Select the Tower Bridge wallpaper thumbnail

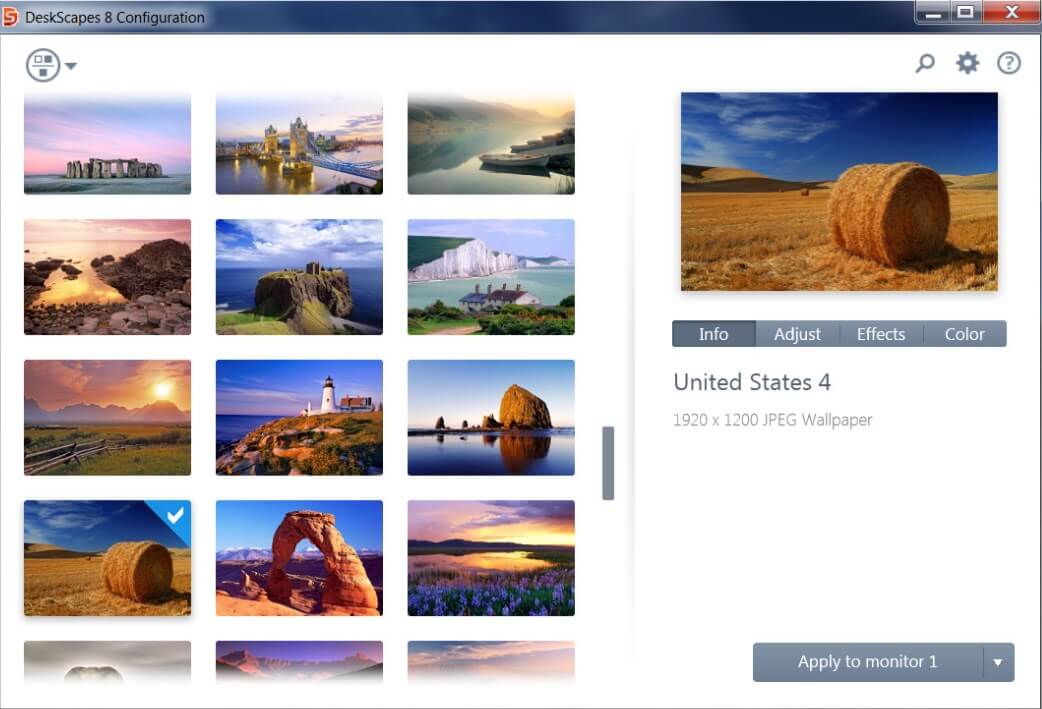pyautogui.click(x=299, y=144)
